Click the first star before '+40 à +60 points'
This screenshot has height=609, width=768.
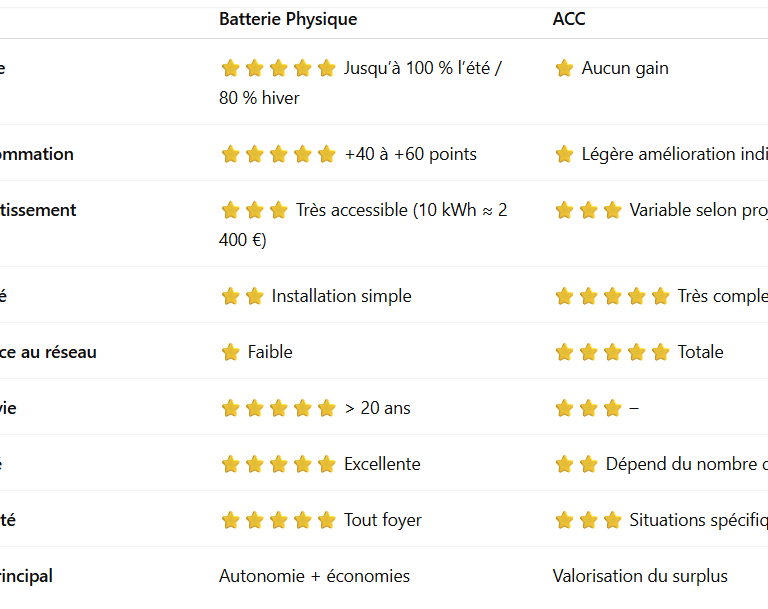(231, 155)
